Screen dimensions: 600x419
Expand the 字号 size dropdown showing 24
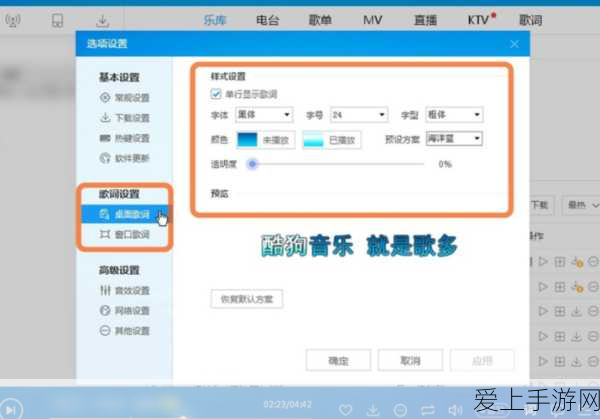point(359,115)
